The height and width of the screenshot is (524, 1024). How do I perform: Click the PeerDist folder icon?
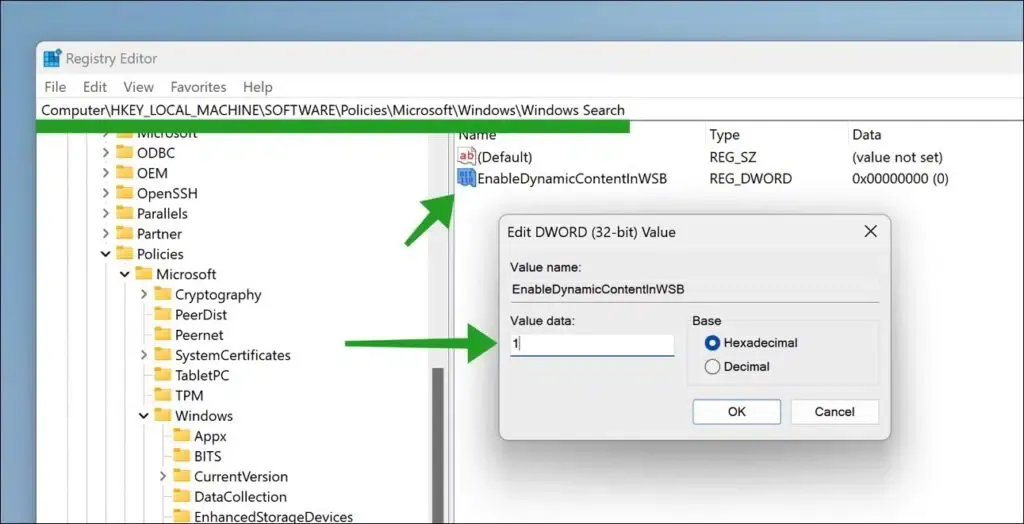[163, 314]
